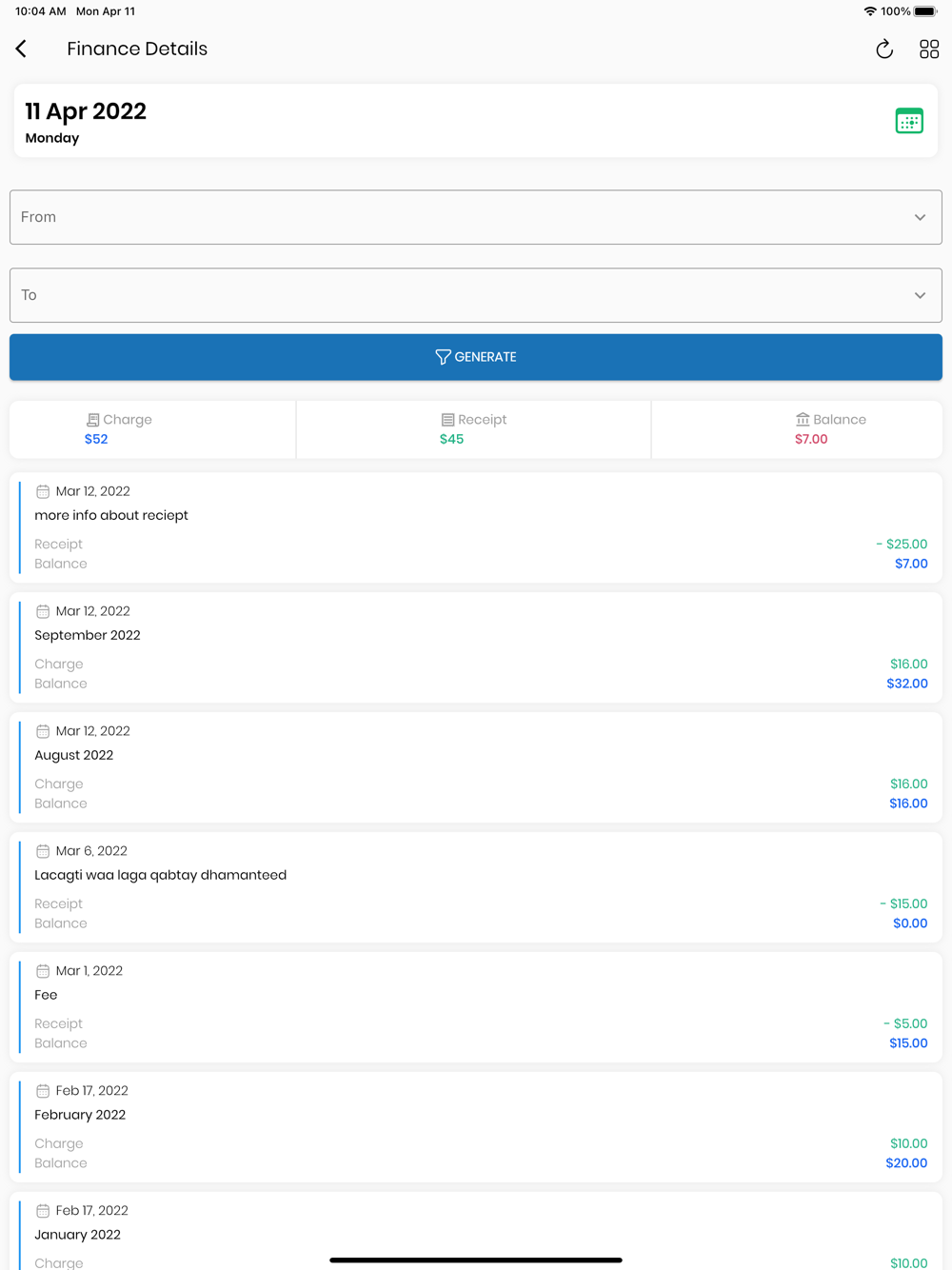The height and width of the screenshot is (1270, 952).
Task: Tap the Charge summary icon
Action: (92, 420)
